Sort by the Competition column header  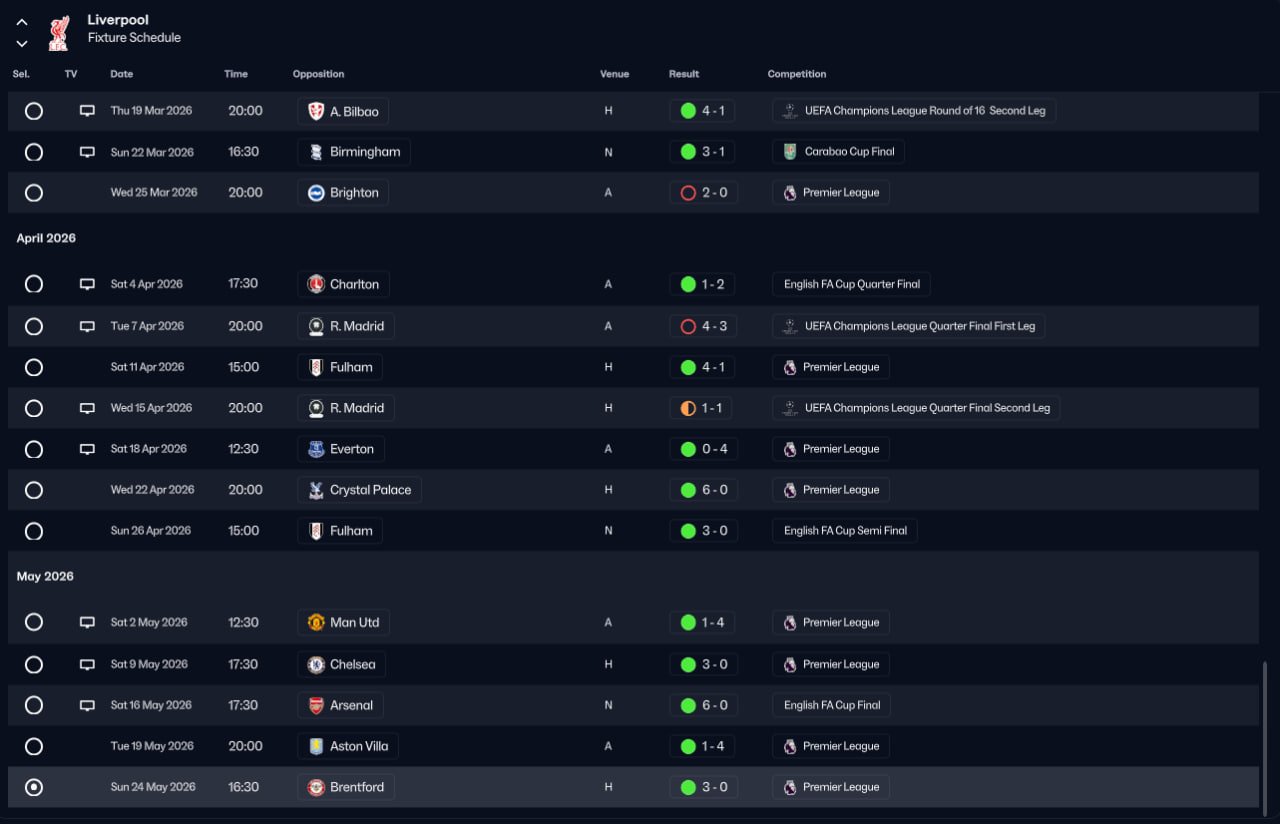tap(797, 74)
